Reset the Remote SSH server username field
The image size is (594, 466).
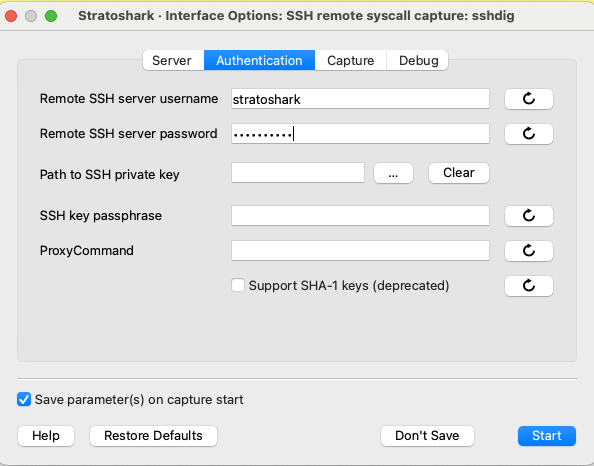[528, 99]
